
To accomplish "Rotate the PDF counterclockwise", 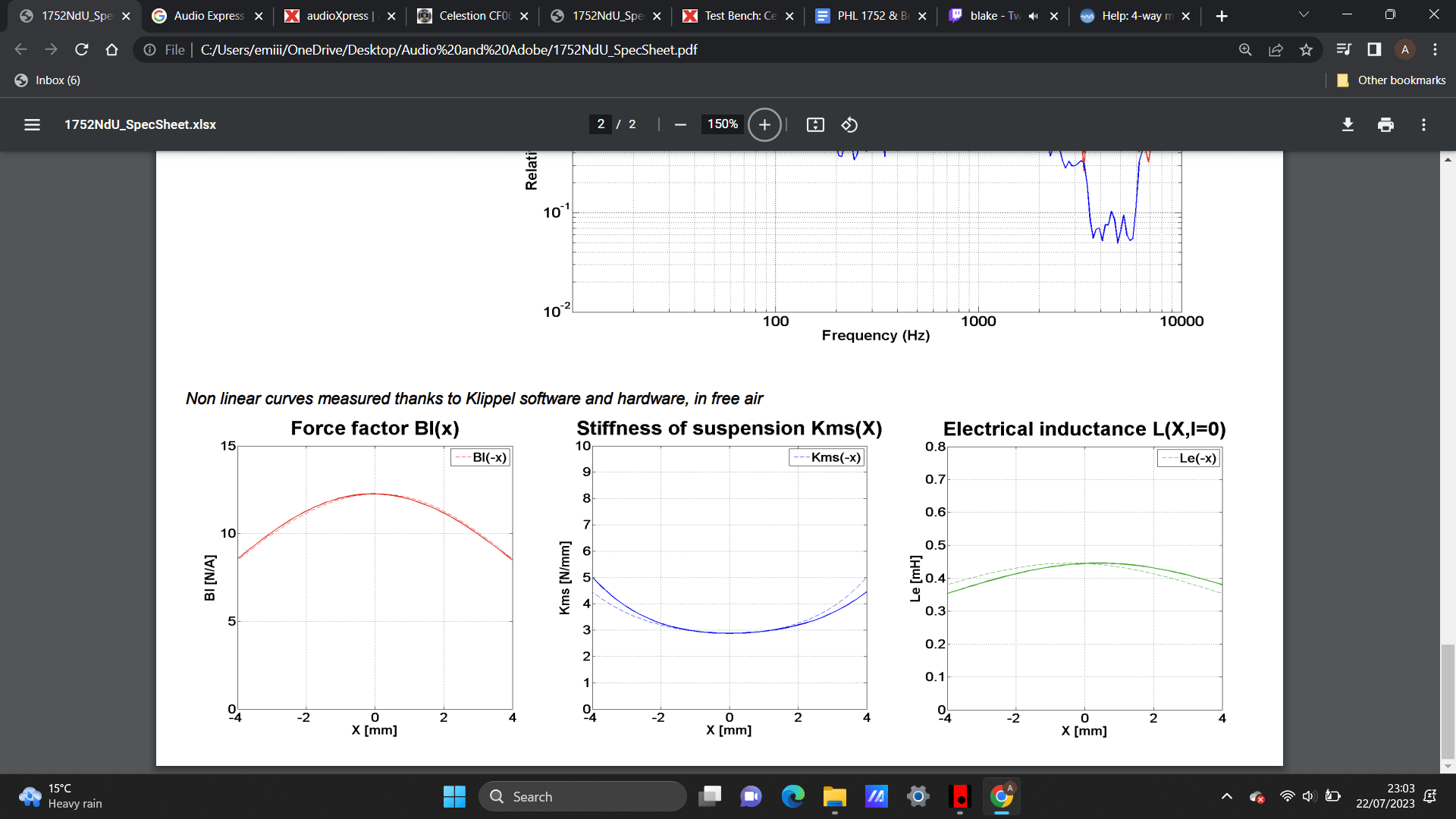I will click(x=849, y=124).
